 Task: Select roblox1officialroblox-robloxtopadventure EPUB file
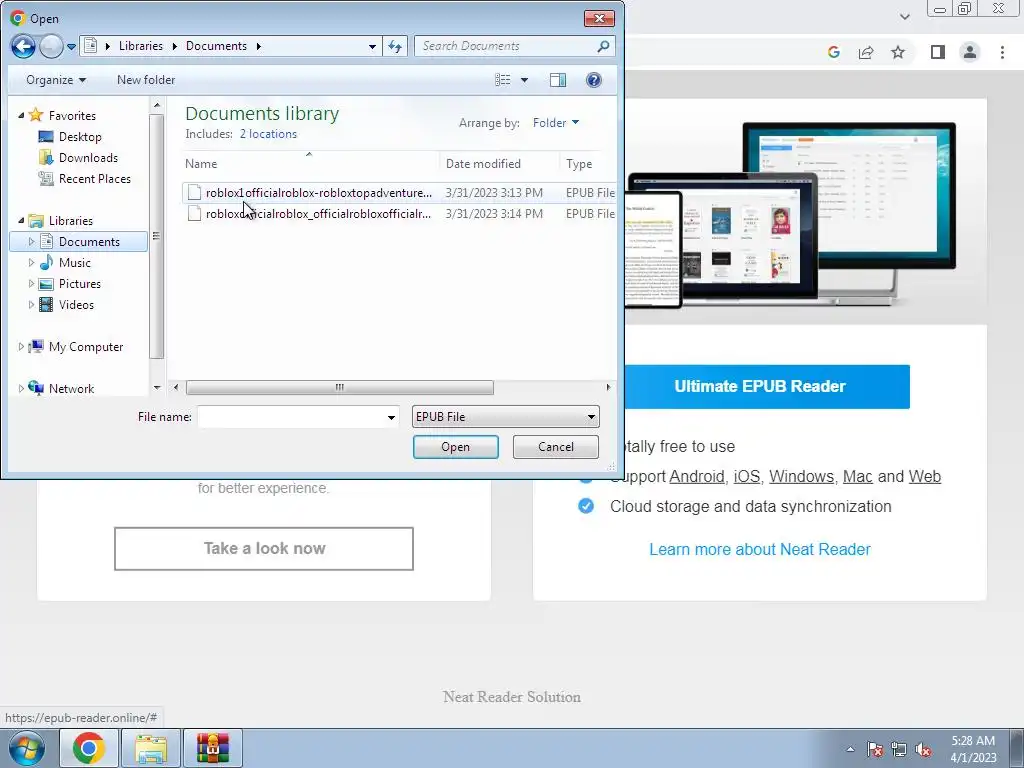click(x=399, y=193)
